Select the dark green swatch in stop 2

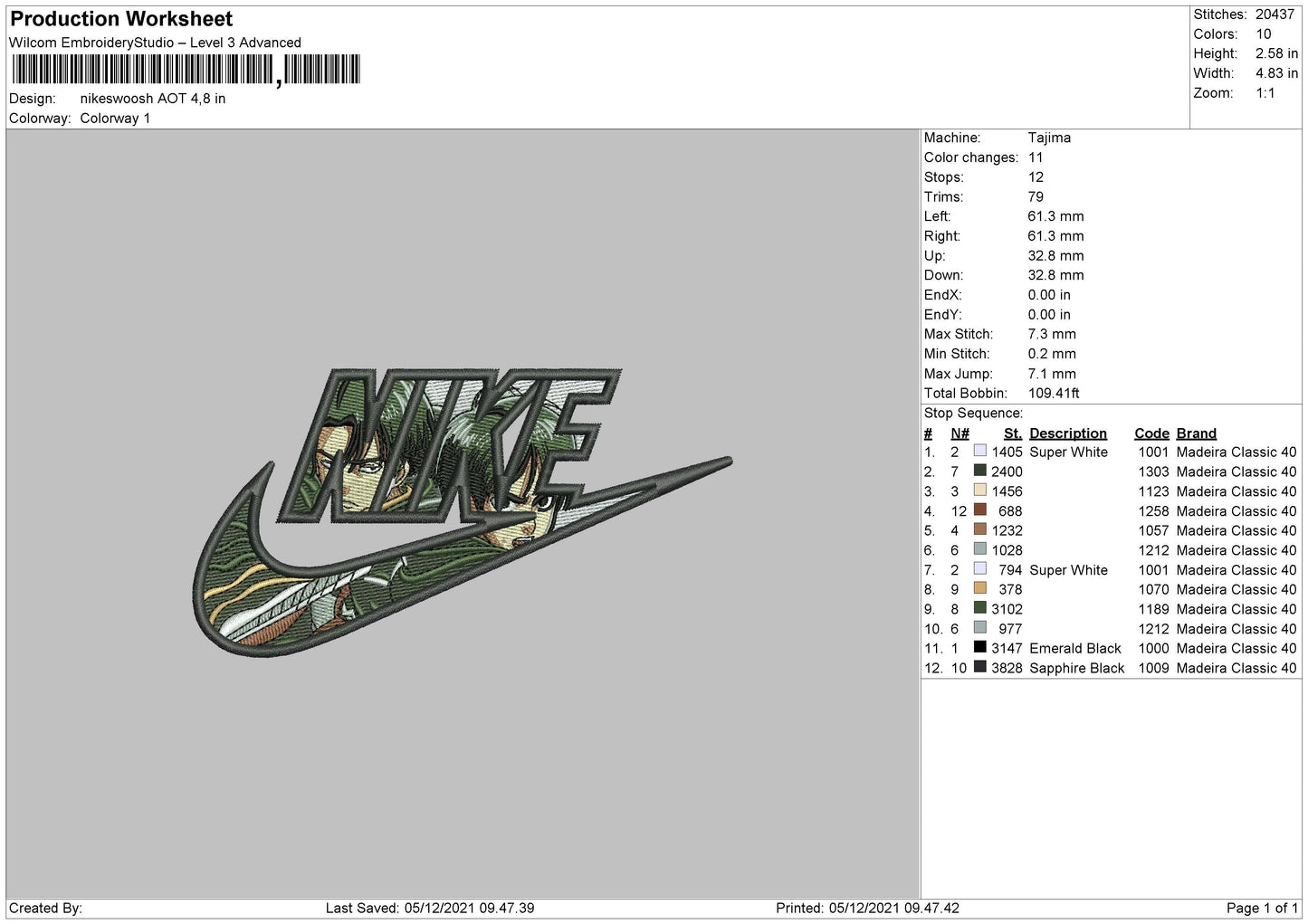[979, 471]
